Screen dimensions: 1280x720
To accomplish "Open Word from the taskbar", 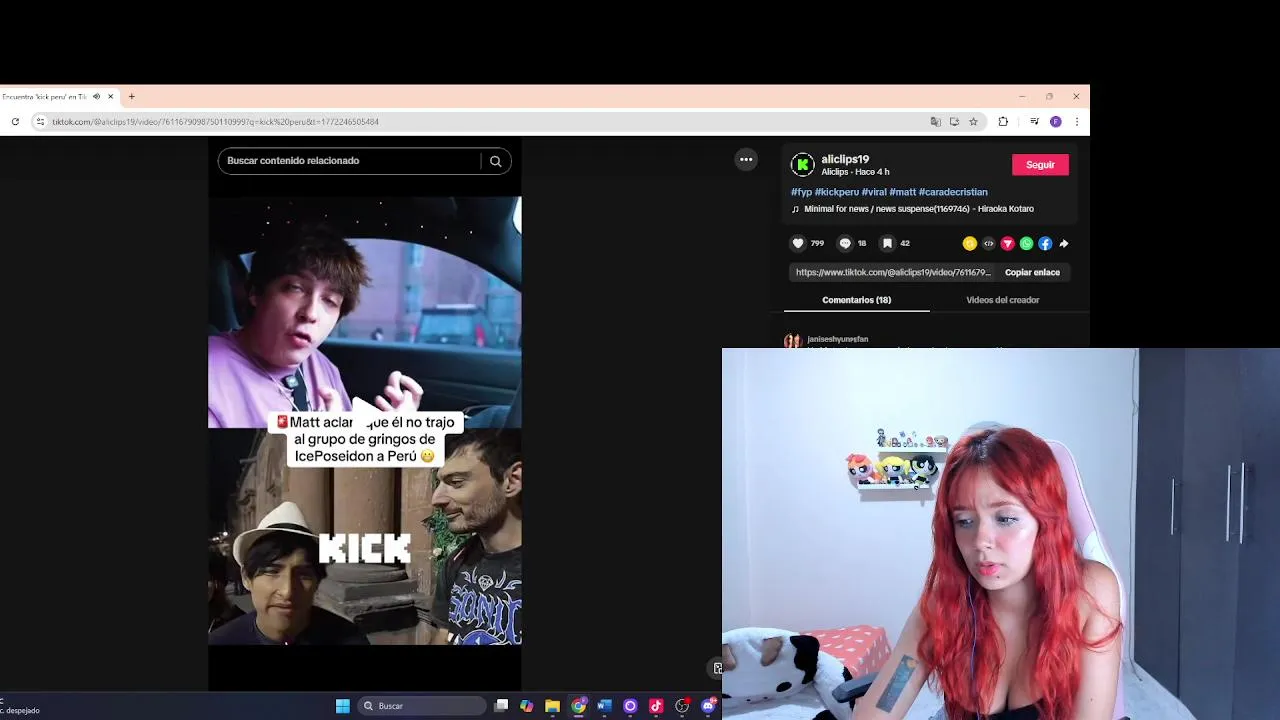I will (604, 706).
